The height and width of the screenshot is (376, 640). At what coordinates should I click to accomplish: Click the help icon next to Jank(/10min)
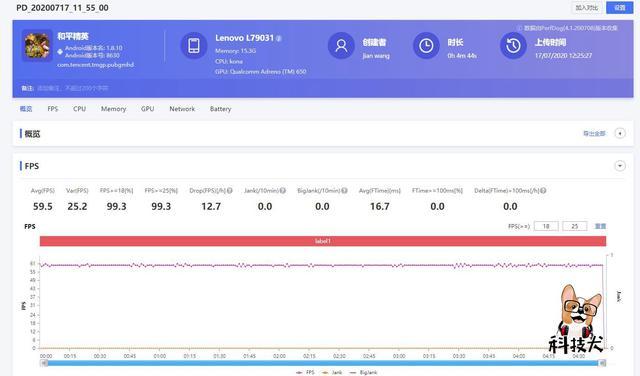click(283, 191)
